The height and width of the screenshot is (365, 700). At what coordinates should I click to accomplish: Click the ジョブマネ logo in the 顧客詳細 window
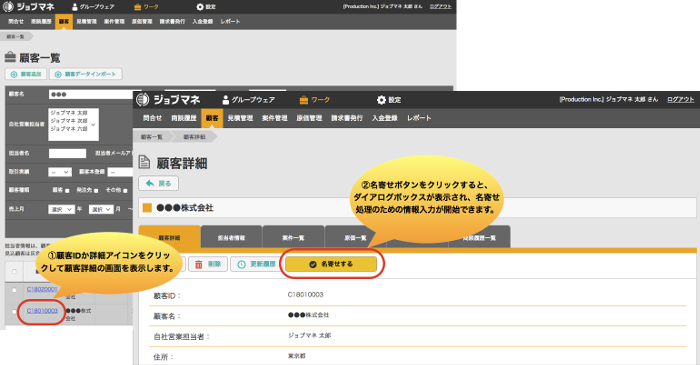click(x=168, y=100)
